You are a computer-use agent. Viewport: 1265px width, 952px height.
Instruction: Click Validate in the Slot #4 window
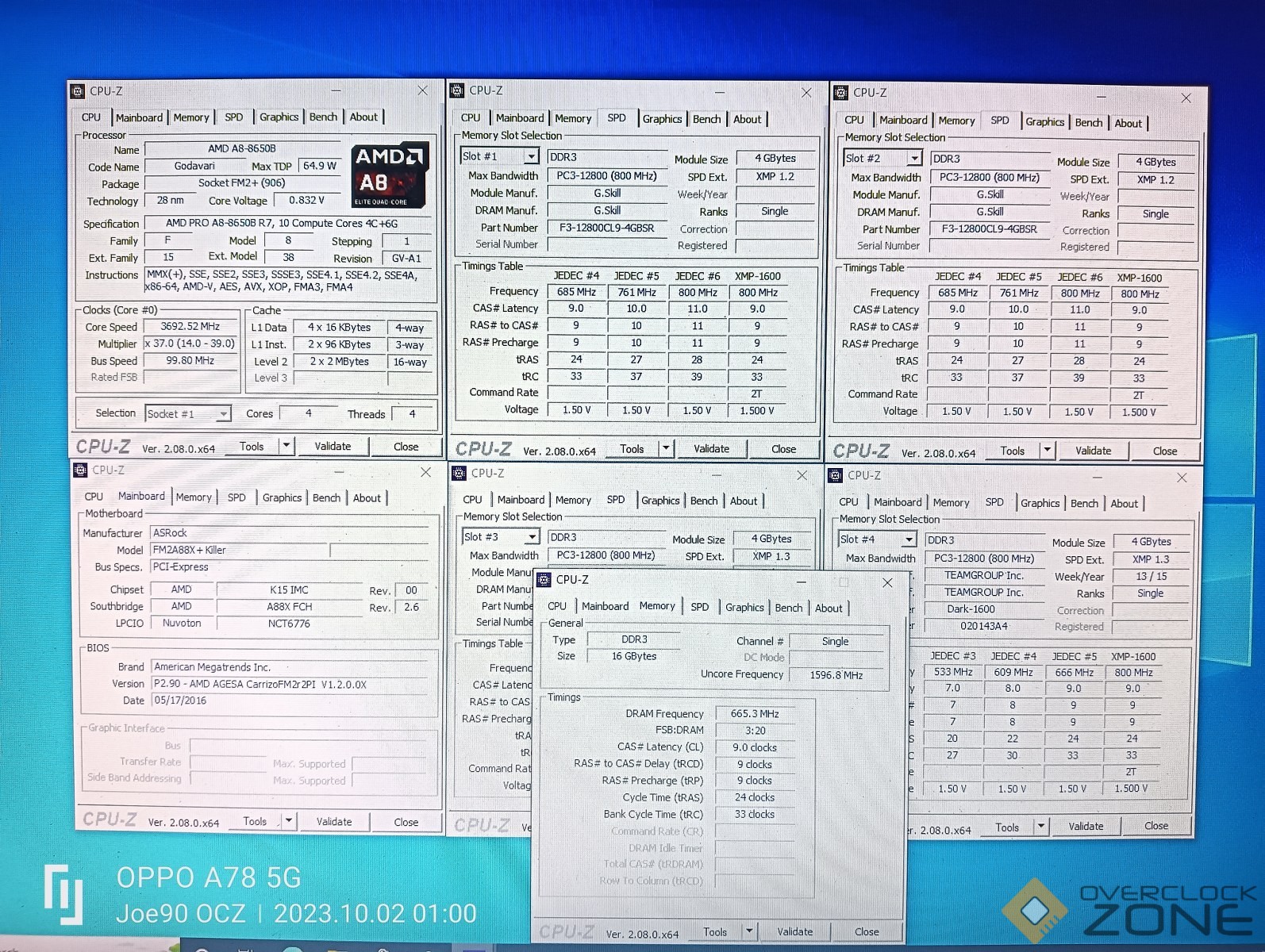coord(1086,826)
